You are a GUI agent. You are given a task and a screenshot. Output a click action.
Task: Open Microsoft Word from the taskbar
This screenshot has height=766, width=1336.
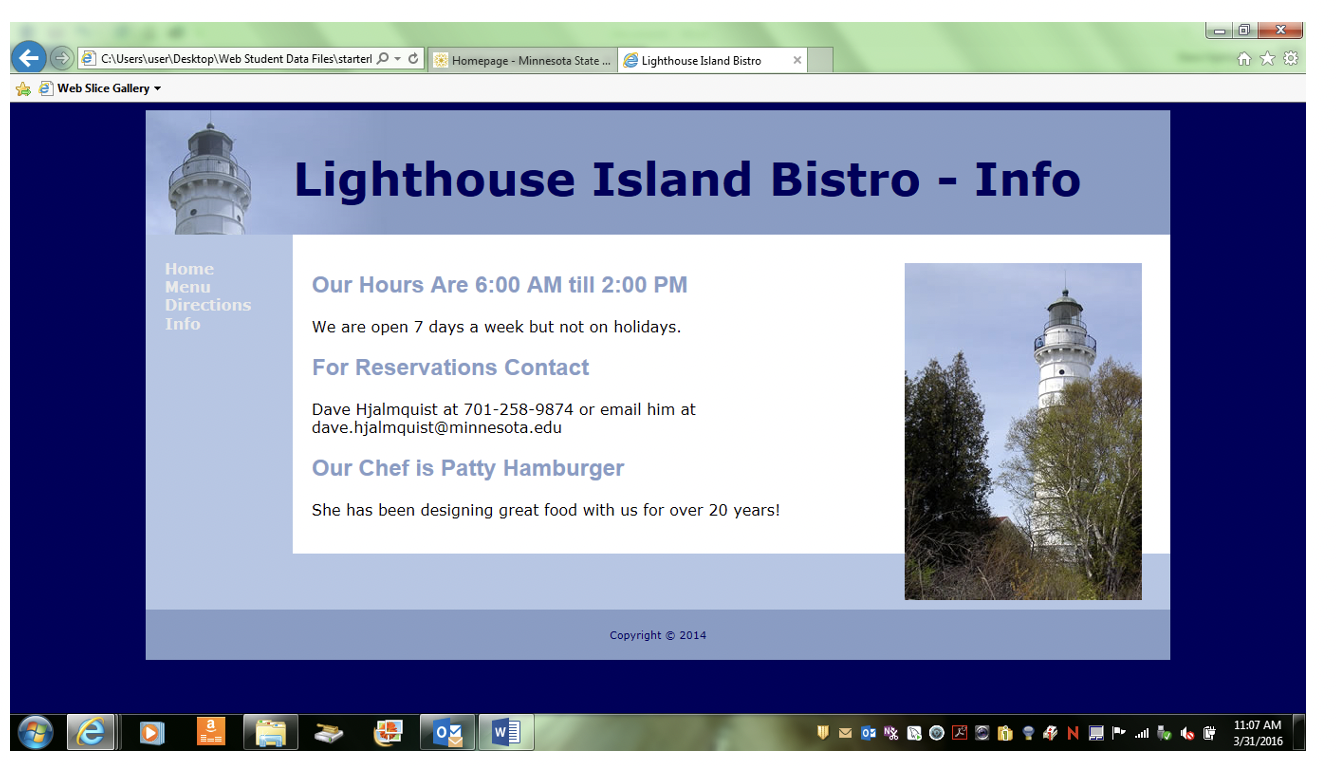(505, 732)
